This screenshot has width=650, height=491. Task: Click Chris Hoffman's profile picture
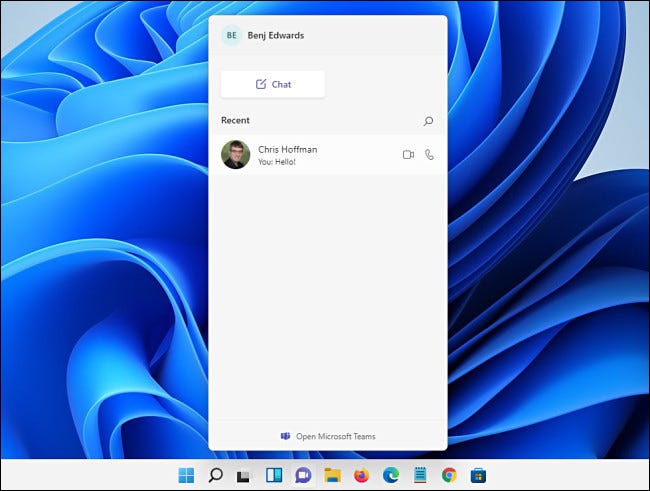pos(235,155)
